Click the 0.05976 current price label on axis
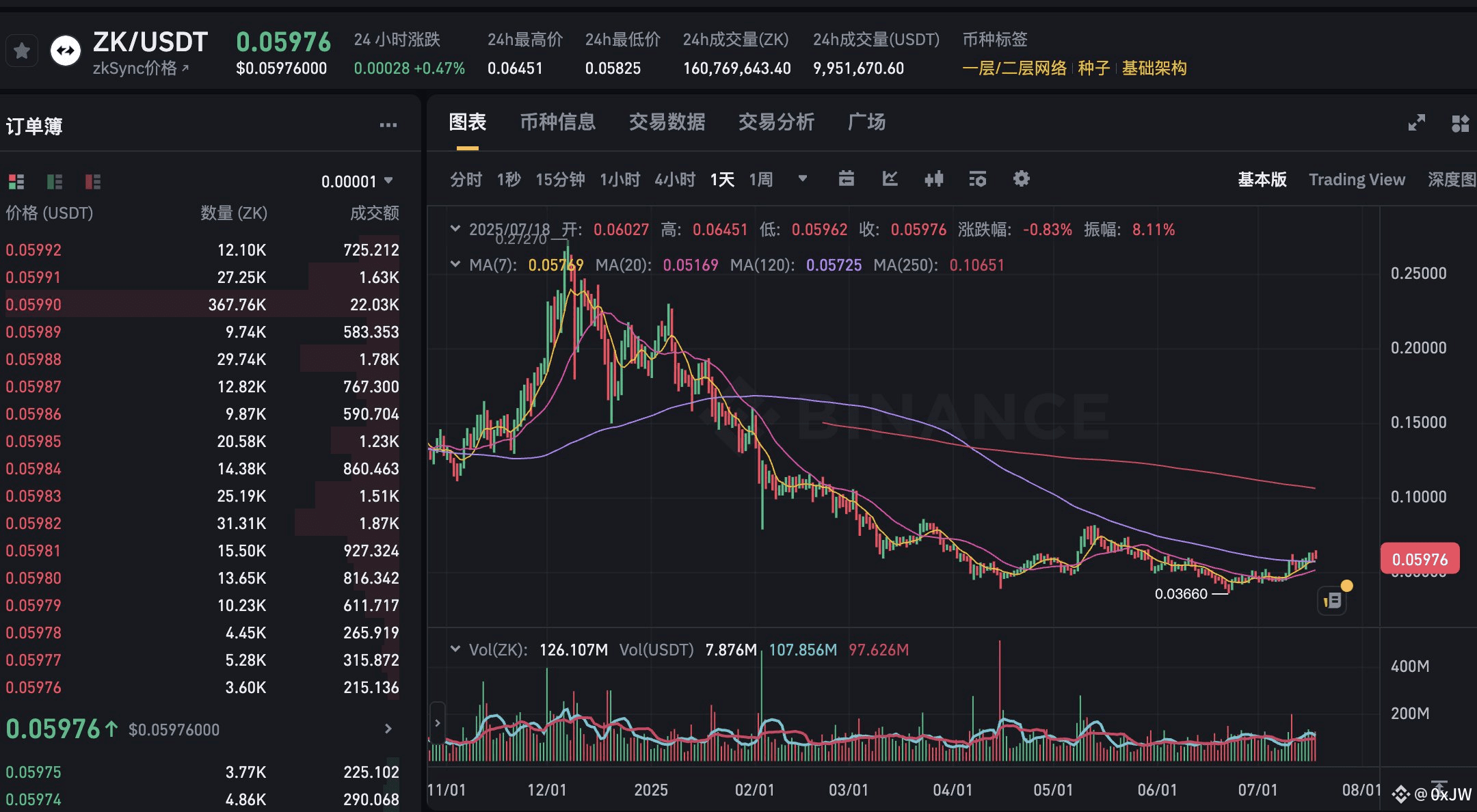Screen dimensions: 1477x812 pos(1420,559)
